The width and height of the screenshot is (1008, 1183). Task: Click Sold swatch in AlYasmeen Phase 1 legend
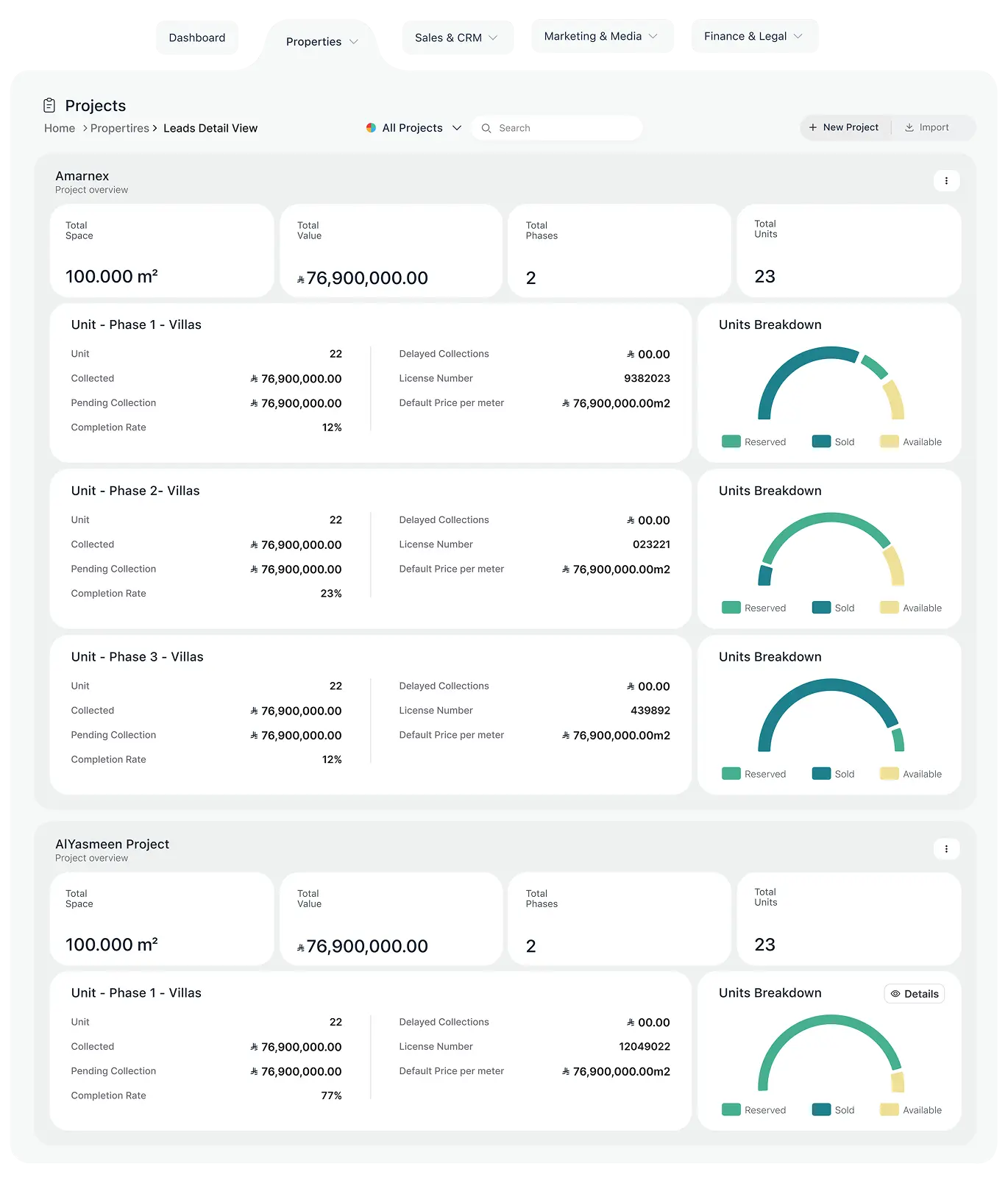(821, 1110)
